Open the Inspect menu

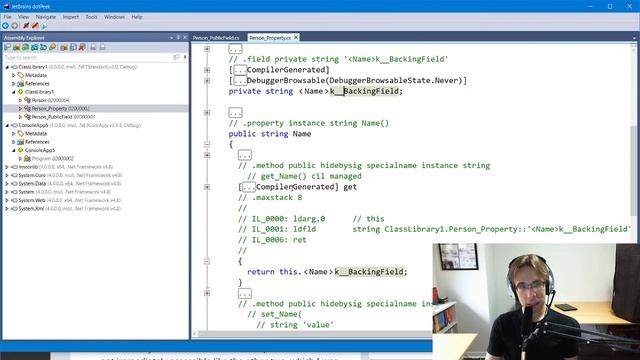(x=71, y=17)
